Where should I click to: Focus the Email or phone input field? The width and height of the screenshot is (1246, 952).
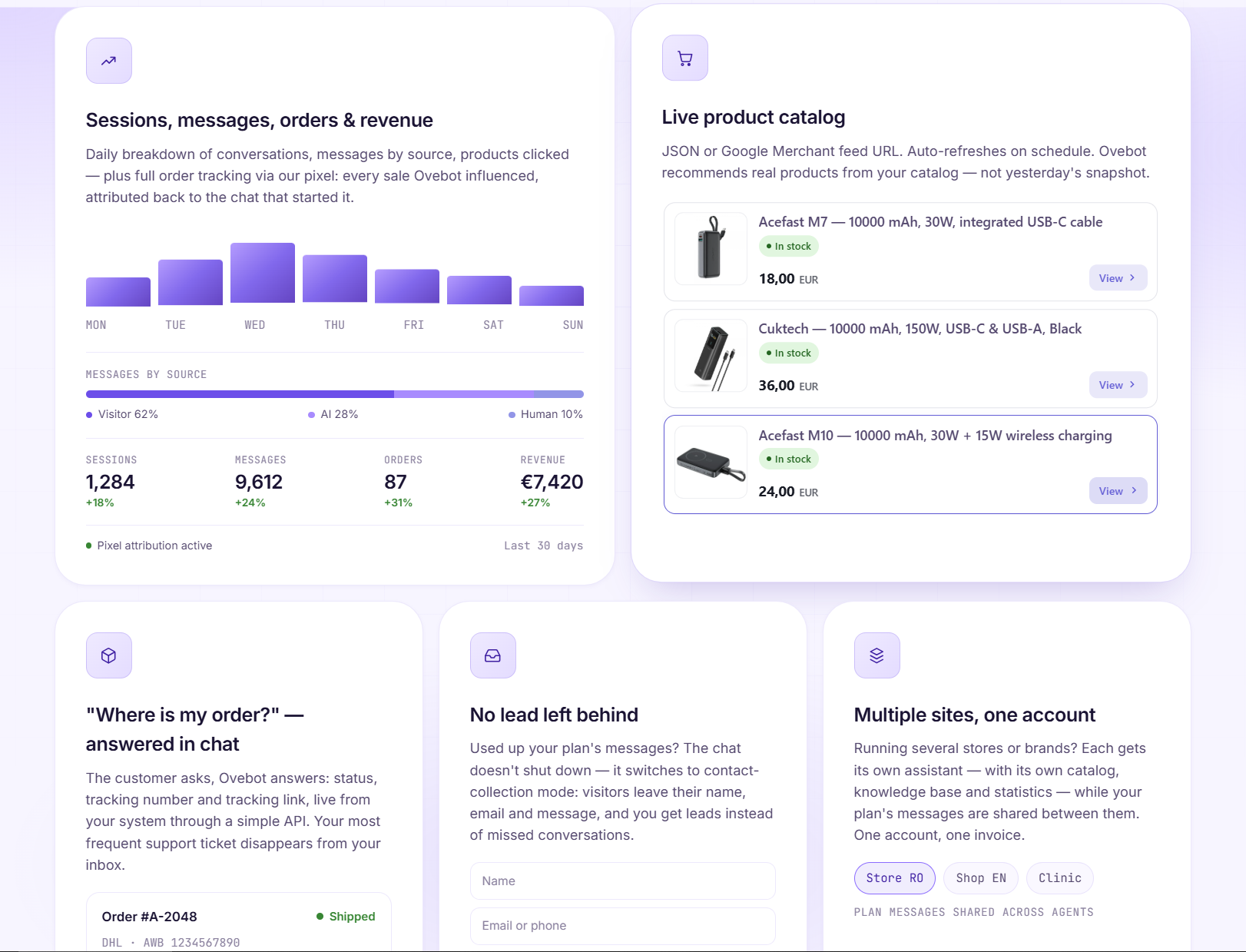623,926
